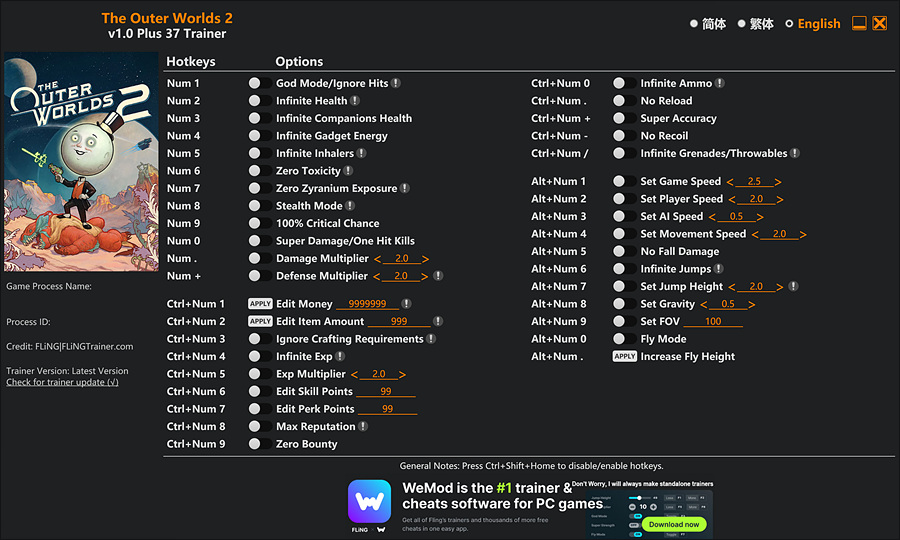Increase Set Gravity value with right arrow

tap(752, 304)
